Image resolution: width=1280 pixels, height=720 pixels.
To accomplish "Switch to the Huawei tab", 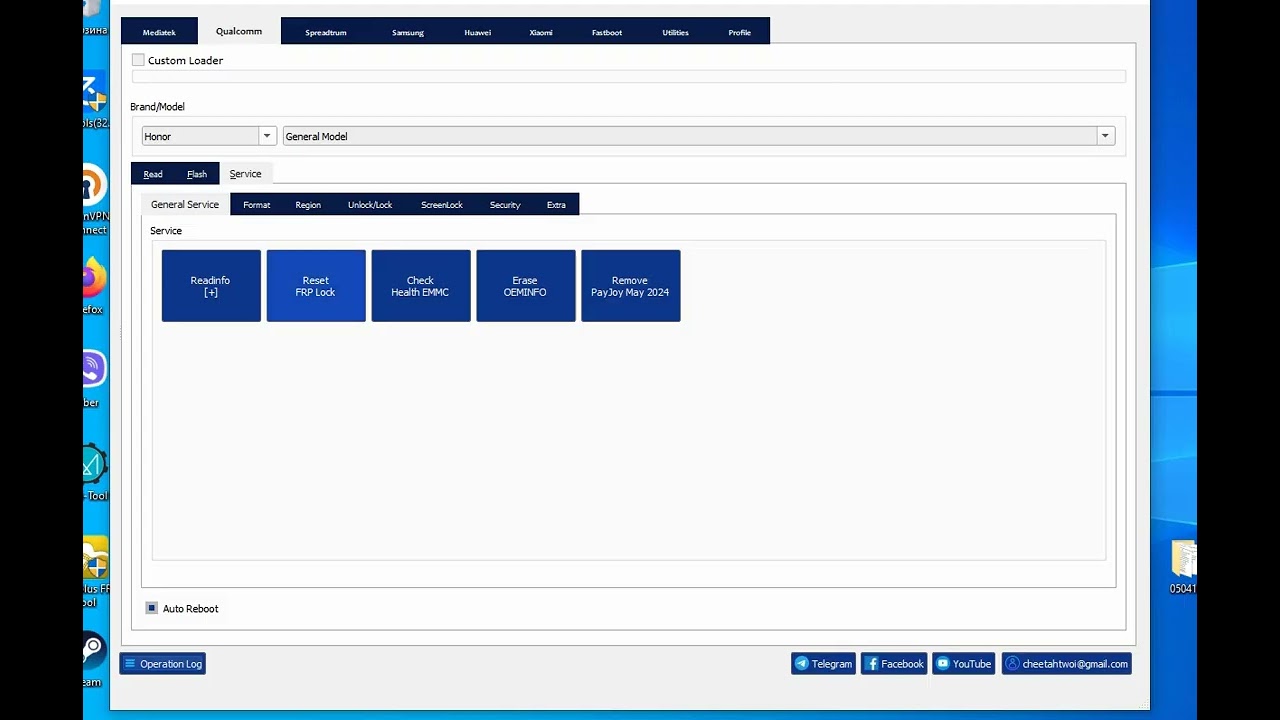I will 478,32.
